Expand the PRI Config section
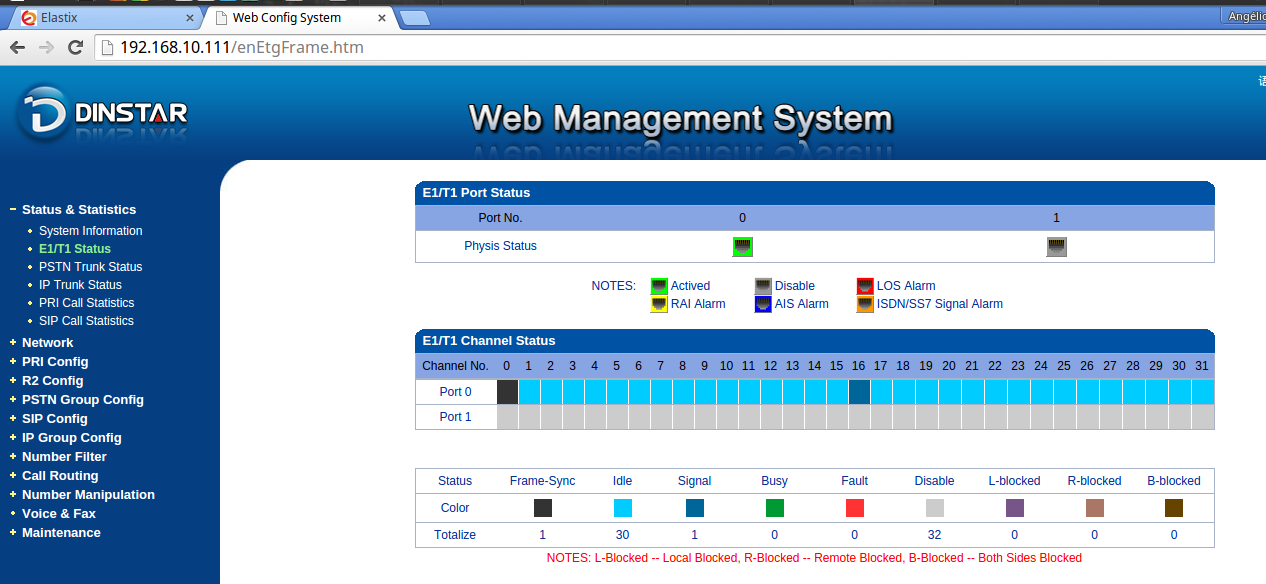The width and height of the screenshot is (1266, 584). click(55, 362)
